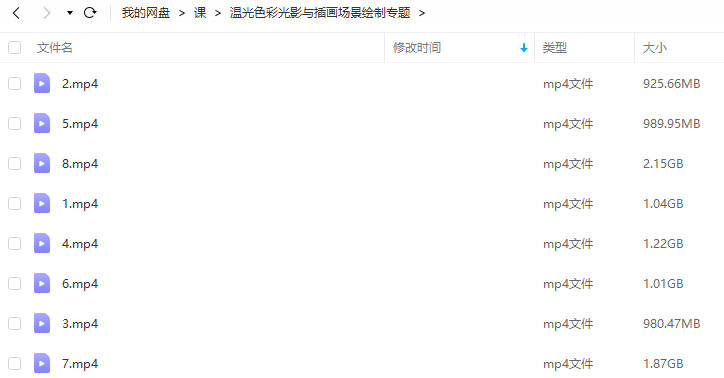Check the box for 8.mp4
Screen dimensions: 724x378
pos(15,163)
